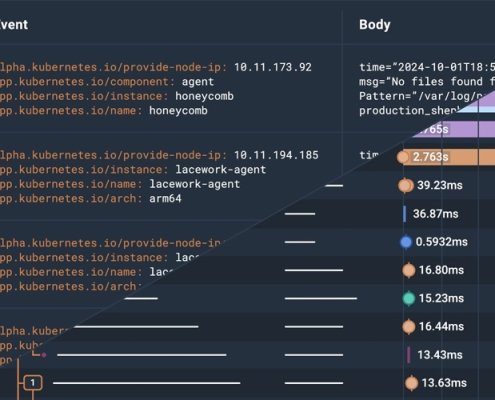
Task: Click the orange marker beside 16.80ms
Action: (409, 270)
